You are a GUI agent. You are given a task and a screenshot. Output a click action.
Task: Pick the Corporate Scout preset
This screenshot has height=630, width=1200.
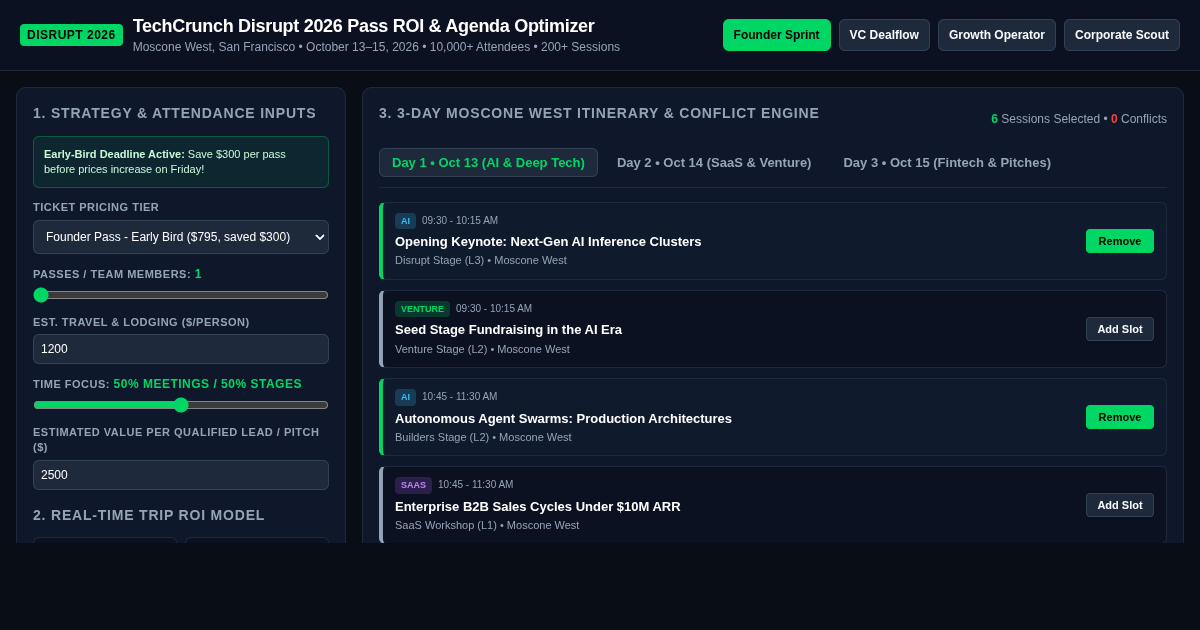click(x=1122, y=35)
